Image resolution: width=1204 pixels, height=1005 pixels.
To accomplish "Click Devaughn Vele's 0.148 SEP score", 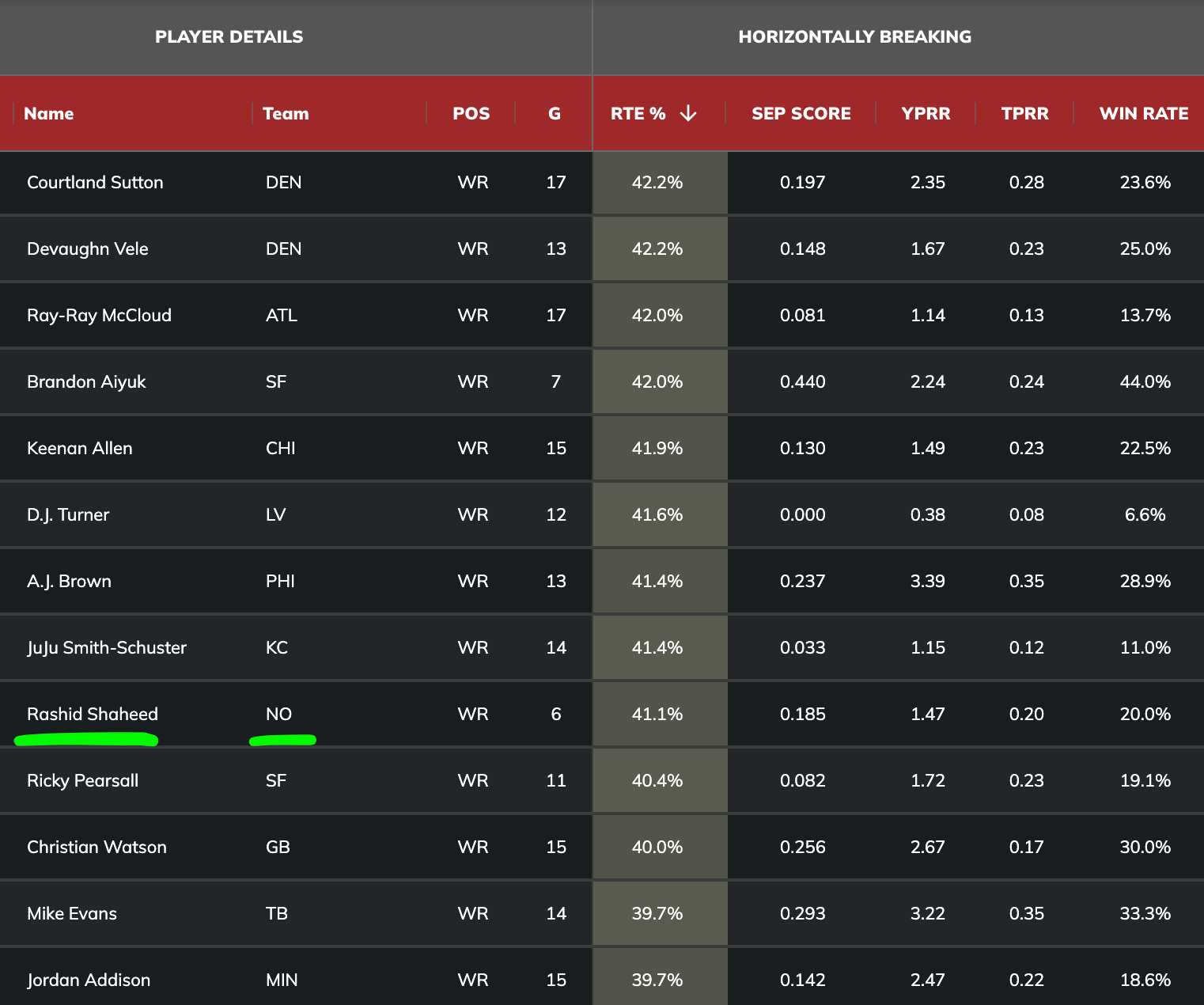I will (x=803, y=248).
